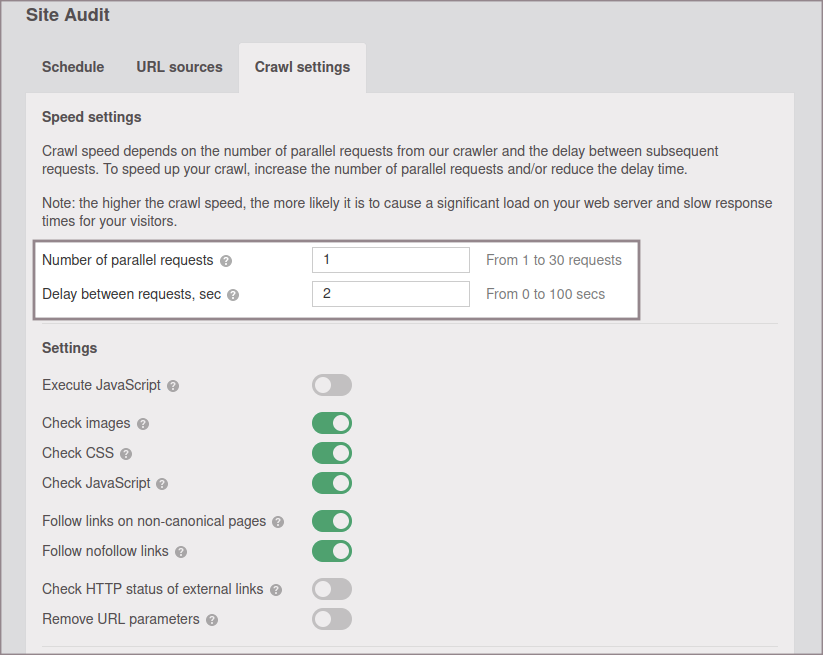This screenshot has height=655, width=823.
Task: Click the Execute JavaScript help icon
Action: tap(173, 386)
